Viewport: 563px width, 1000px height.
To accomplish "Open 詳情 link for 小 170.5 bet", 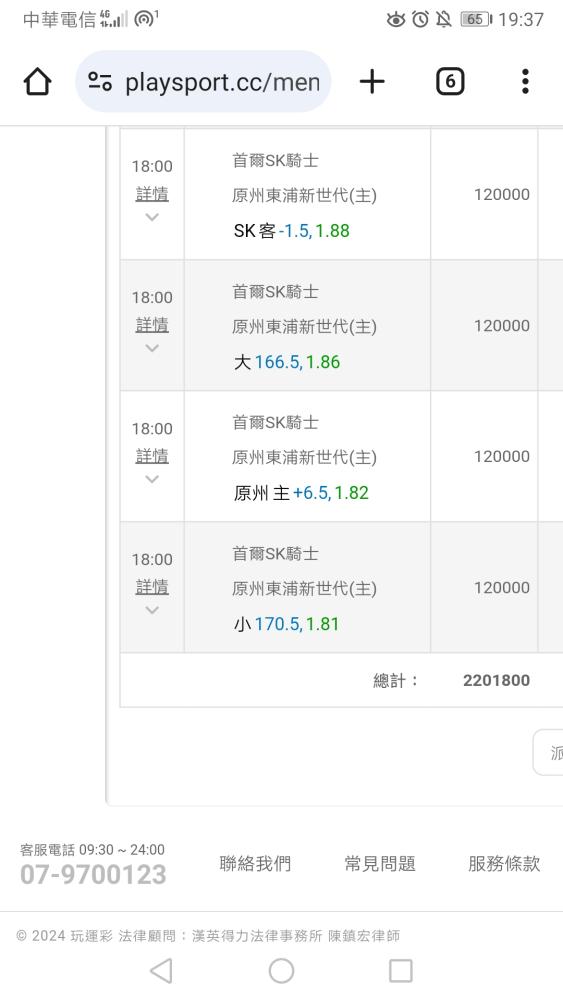I will click(x=152, y=587).
